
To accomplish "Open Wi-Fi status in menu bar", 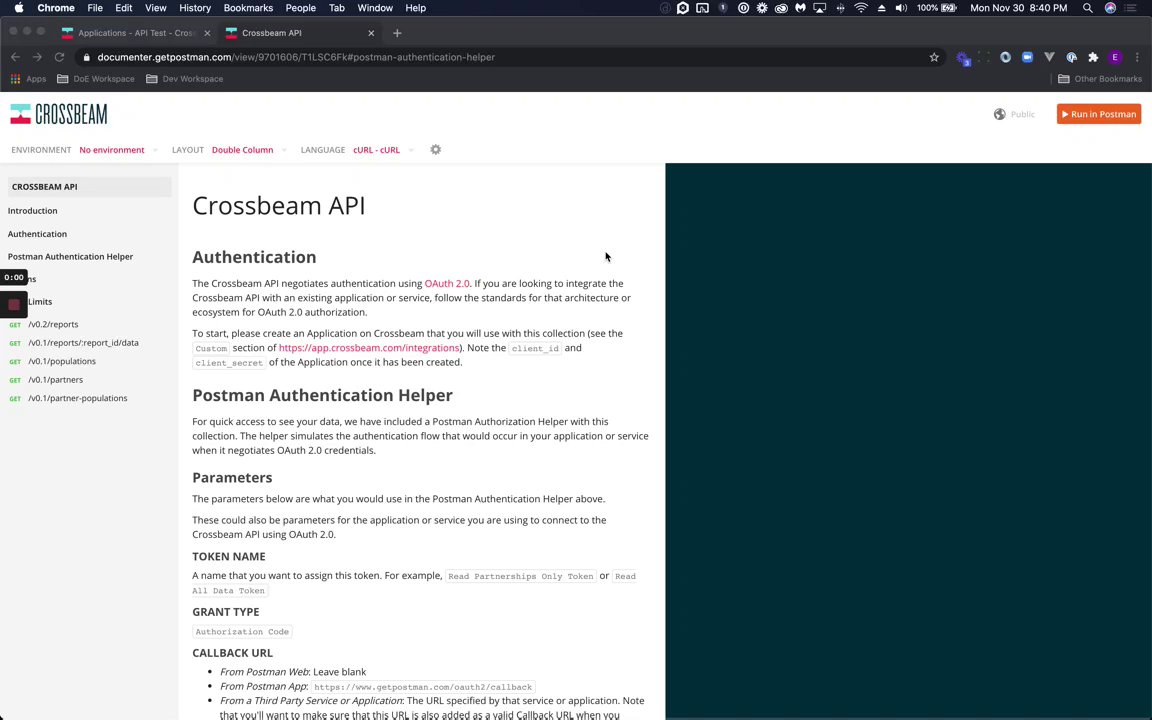I will [x=861, y=8].
